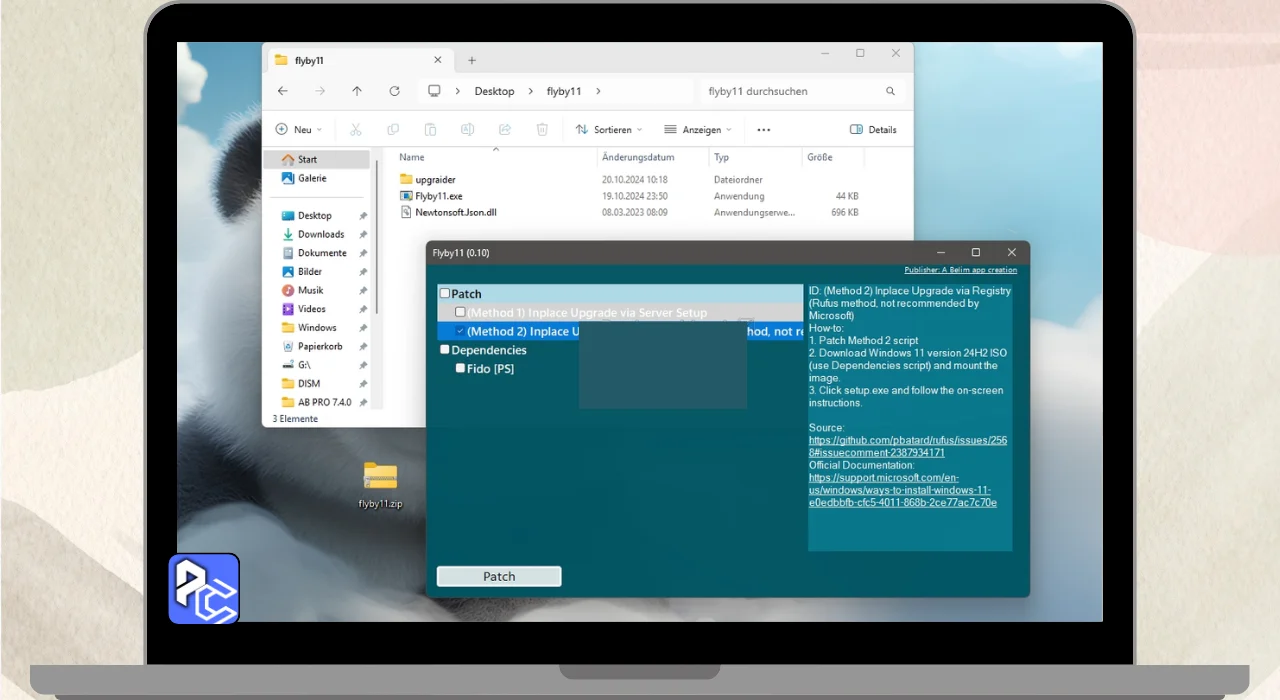Click the Cut scissors icon
Image resolution: width=1280 pixels, height=700 pixels.
click(x=355, y=130)
